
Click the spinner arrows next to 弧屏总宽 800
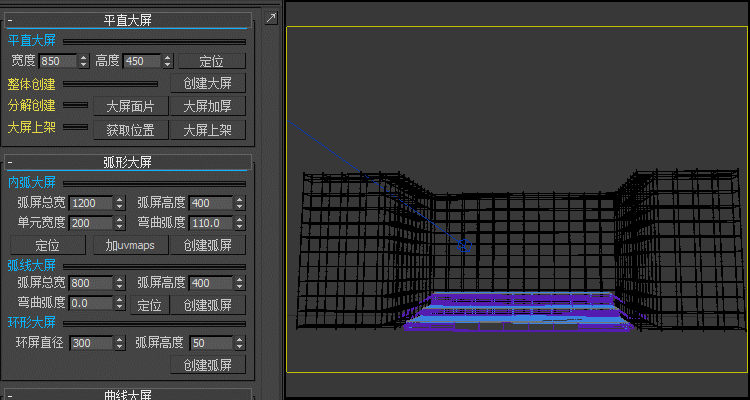point(120,283)
